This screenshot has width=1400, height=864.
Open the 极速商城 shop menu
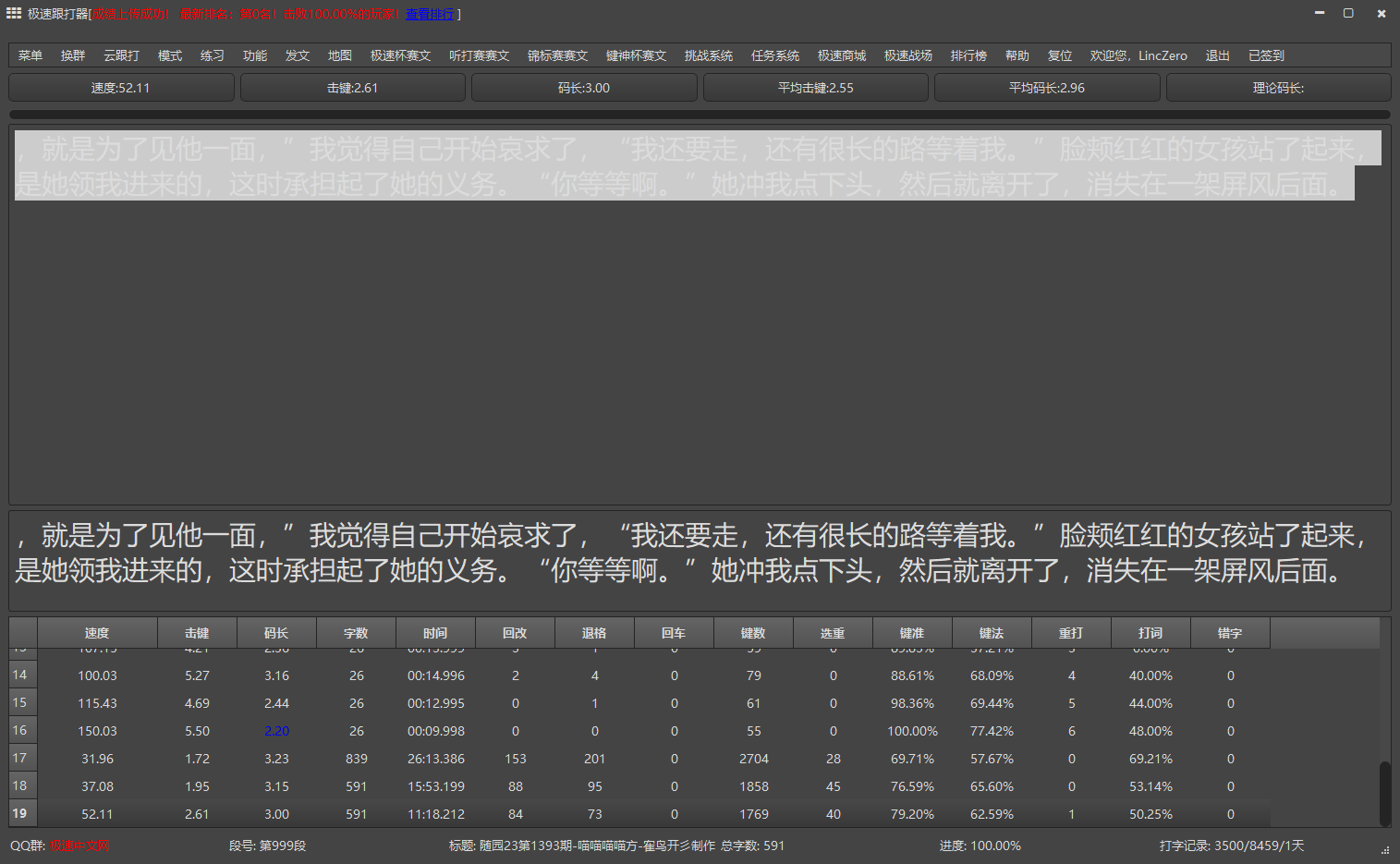point(842,55)
